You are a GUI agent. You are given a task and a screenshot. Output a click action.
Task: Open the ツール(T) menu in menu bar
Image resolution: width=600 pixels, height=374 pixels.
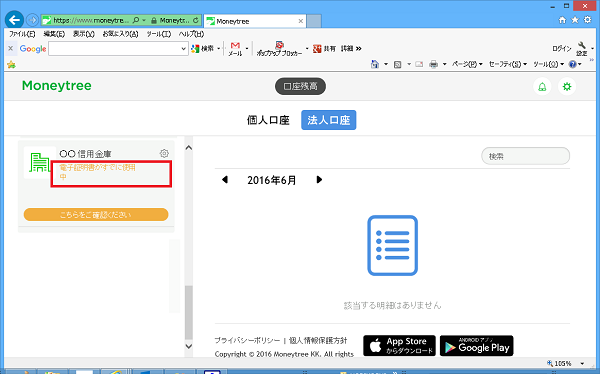tap(159, 34)
